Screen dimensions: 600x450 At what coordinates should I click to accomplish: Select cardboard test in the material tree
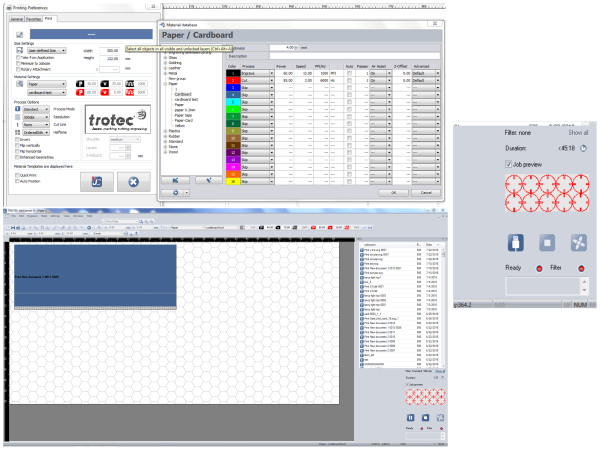[186, 99]
